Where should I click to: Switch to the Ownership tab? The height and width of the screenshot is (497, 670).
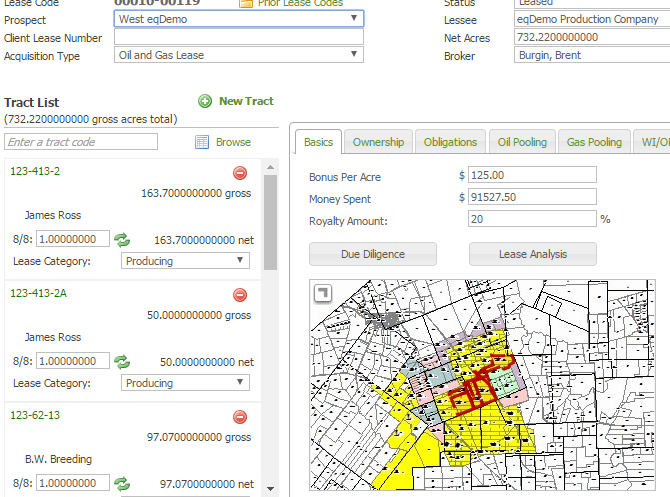coord(378,142)
